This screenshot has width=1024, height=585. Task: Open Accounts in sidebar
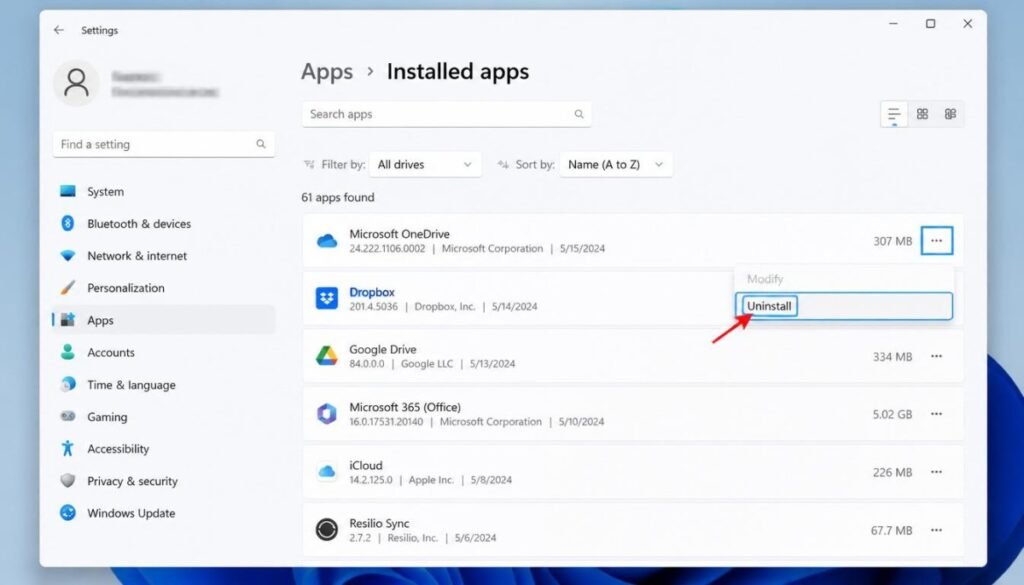163,353
